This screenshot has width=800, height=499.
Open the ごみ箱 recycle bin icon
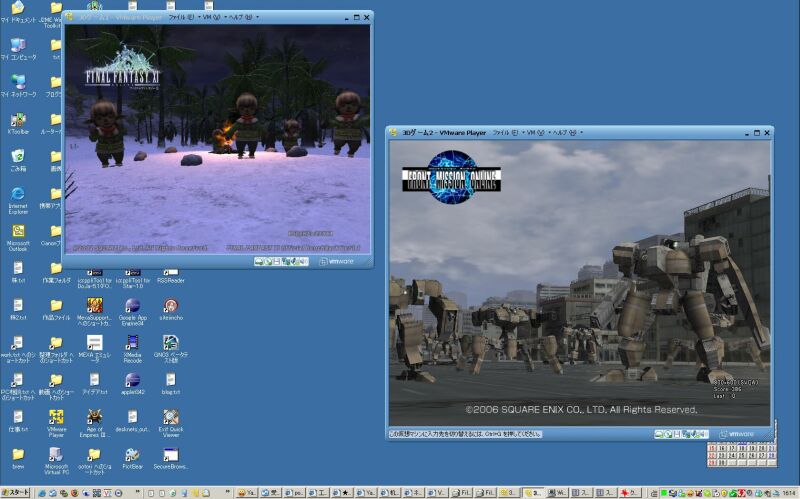point(18,160)
